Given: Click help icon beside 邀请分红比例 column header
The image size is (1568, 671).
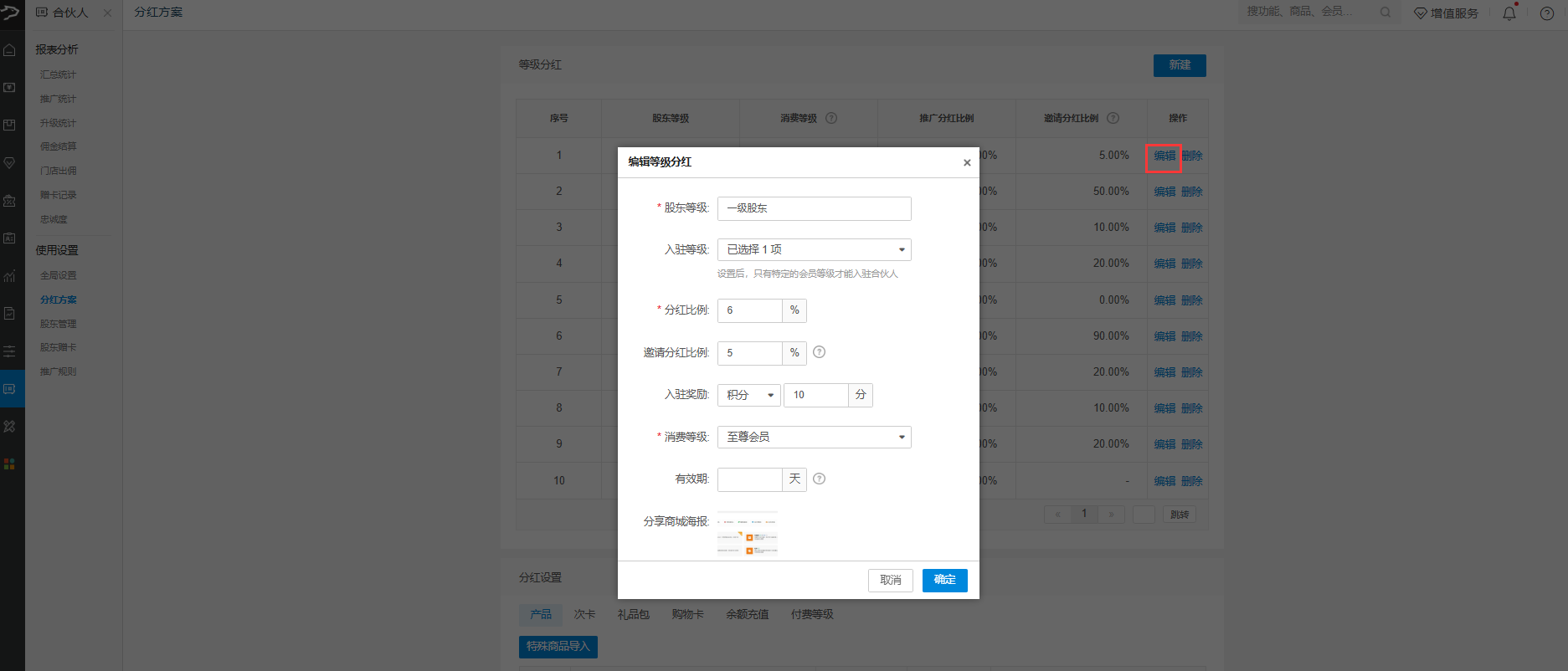Looking at the screenshot, I should coord(1113,118).
